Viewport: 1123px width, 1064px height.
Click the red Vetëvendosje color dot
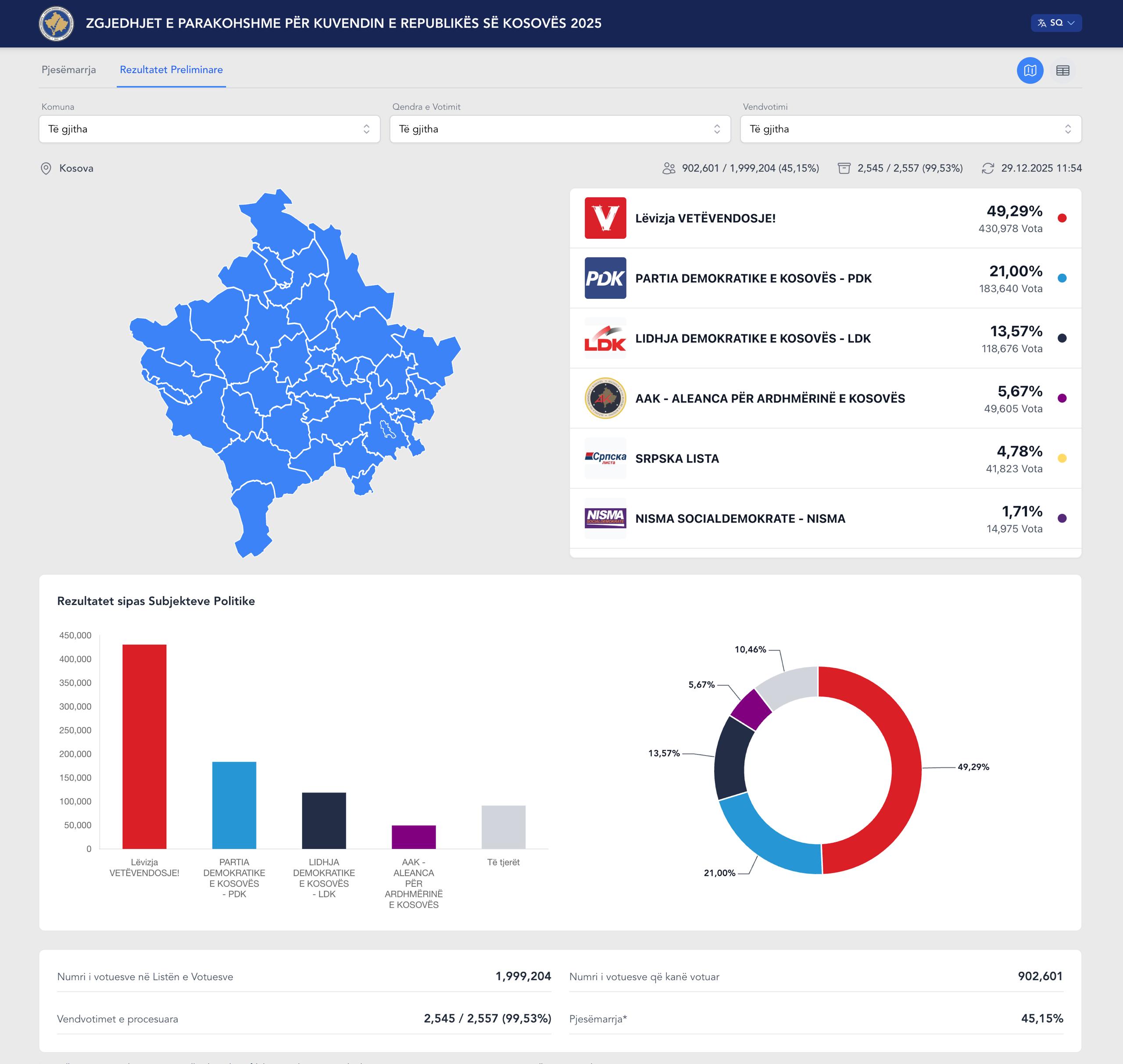pos(1062,219)
